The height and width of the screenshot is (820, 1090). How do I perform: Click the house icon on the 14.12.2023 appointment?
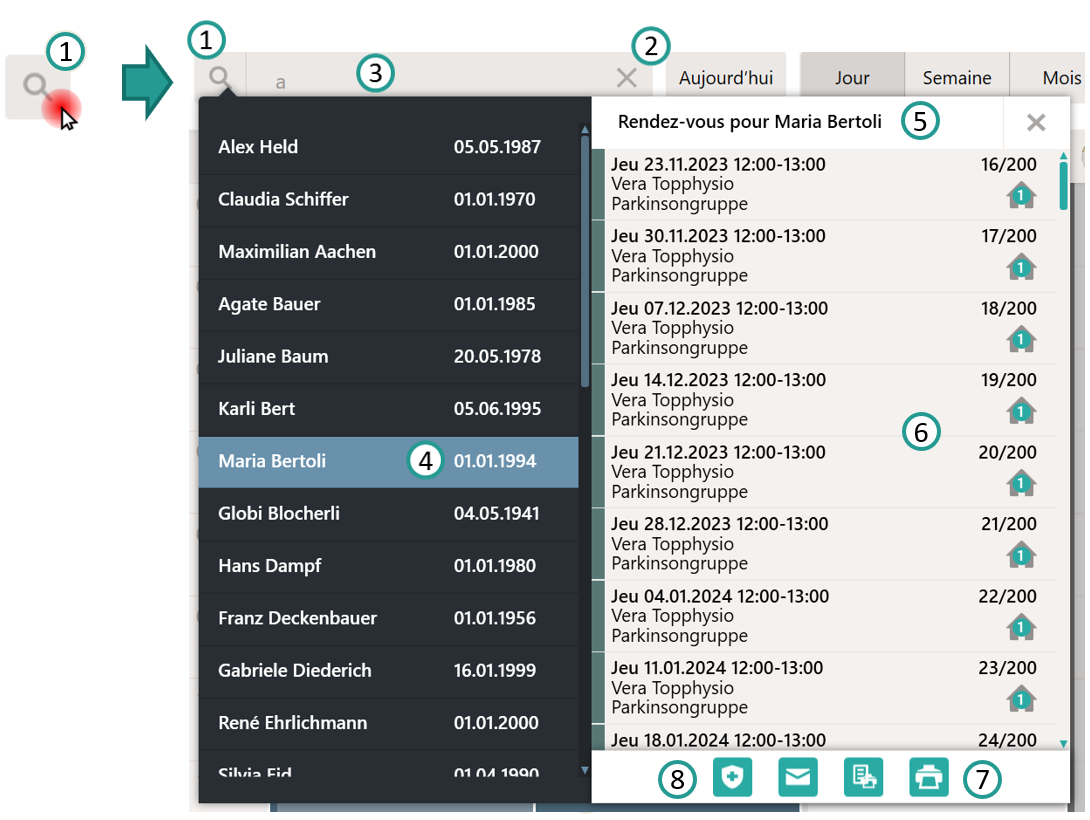tap(1021, 411)
